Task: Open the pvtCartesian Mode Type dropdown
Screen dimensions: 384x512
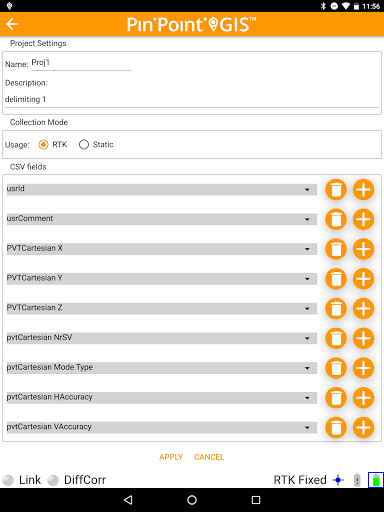Action: [162, 368]
